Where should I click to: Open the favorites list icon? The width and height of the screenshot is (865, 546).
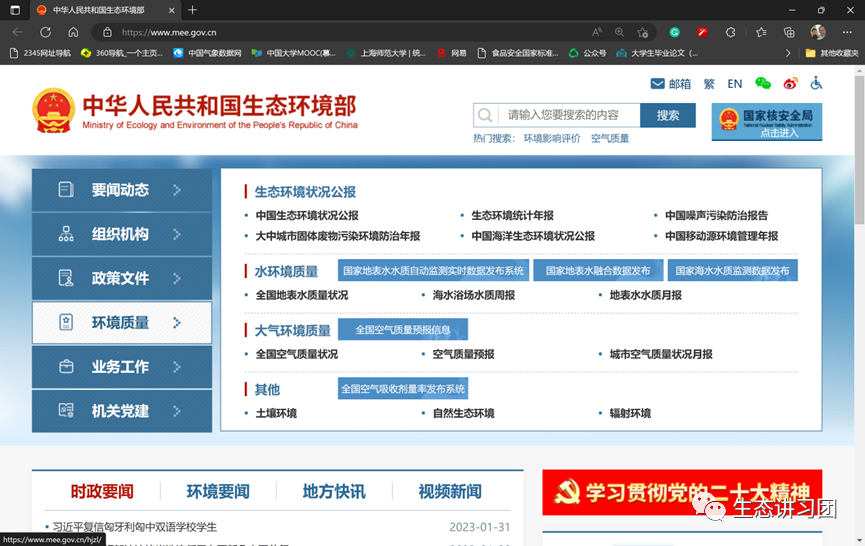[761, 32]
